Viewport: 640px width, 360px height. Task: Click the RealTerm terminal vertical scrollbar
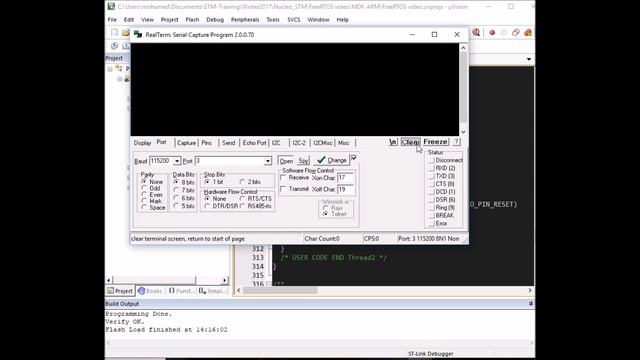tap(463, 89)
